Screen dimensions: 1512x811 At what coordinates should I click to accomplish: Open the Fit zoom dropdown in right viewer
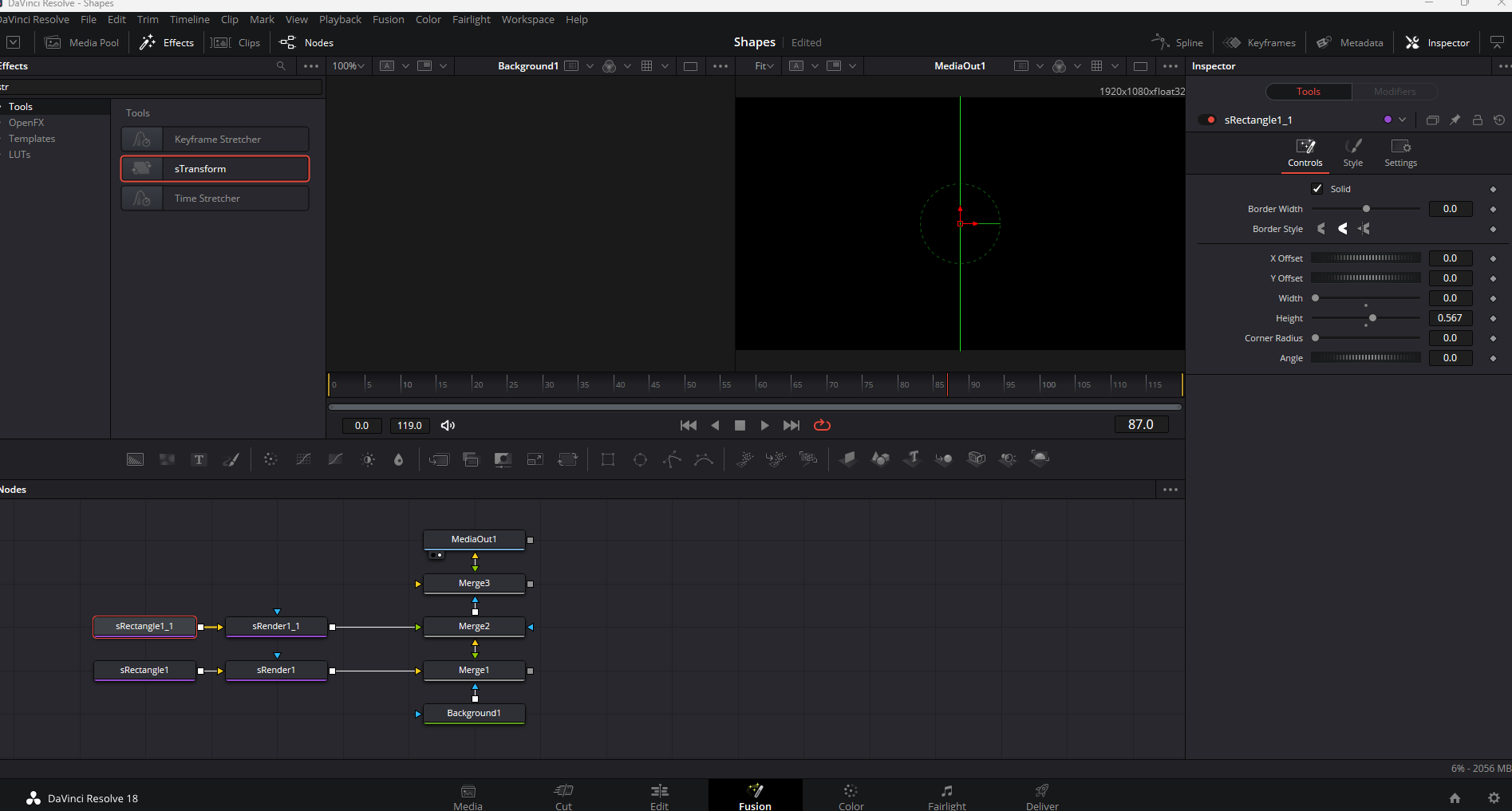[x=764, y=66]
